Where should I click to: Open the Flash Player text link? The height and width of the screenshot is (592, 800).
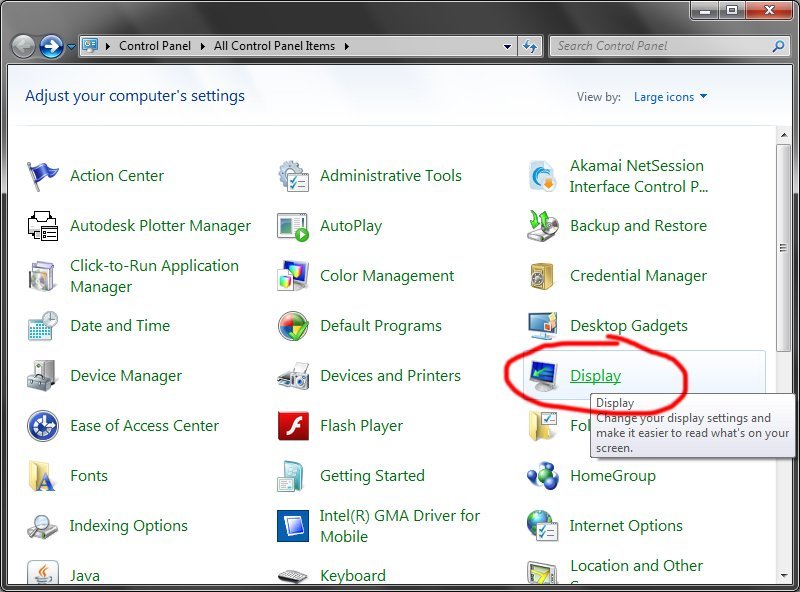[x=361, y=426]
